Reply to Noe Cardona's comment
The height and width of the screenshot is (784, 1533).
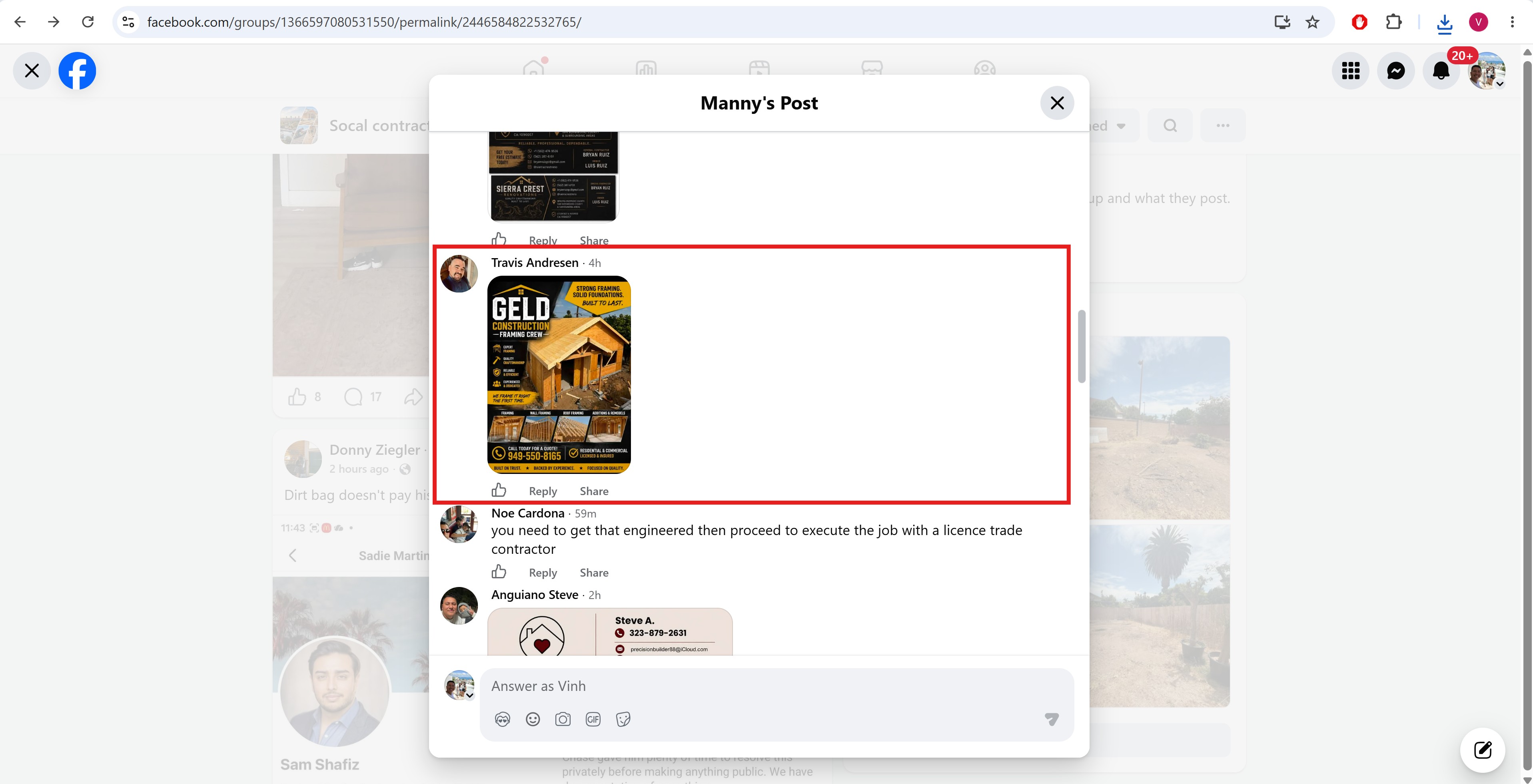543,573
